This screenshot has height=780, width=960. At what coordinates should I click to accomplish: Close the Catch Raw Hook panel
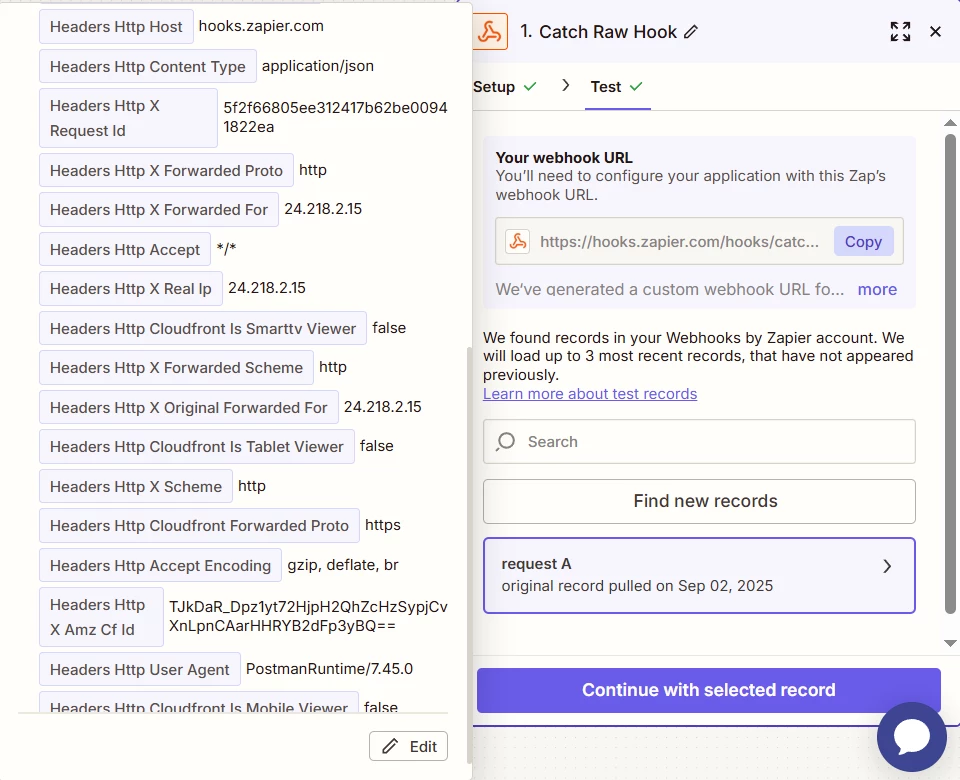935,32
